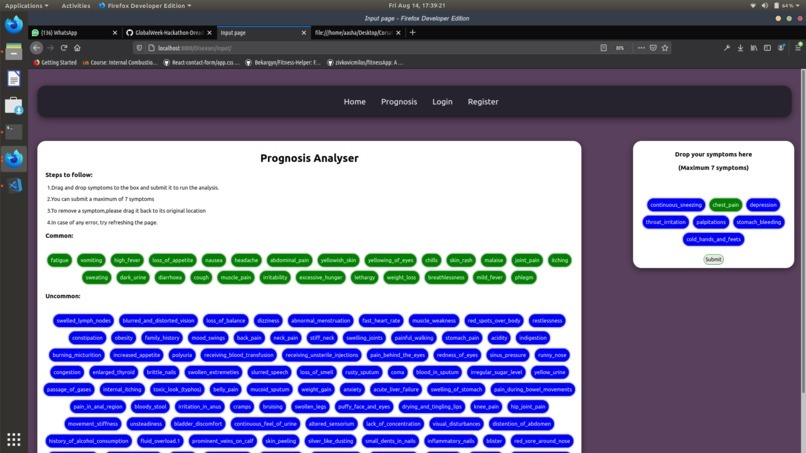Click the browser Back arrow button
The height and width of the screenshot is (453, 806).
coord(36,48)
